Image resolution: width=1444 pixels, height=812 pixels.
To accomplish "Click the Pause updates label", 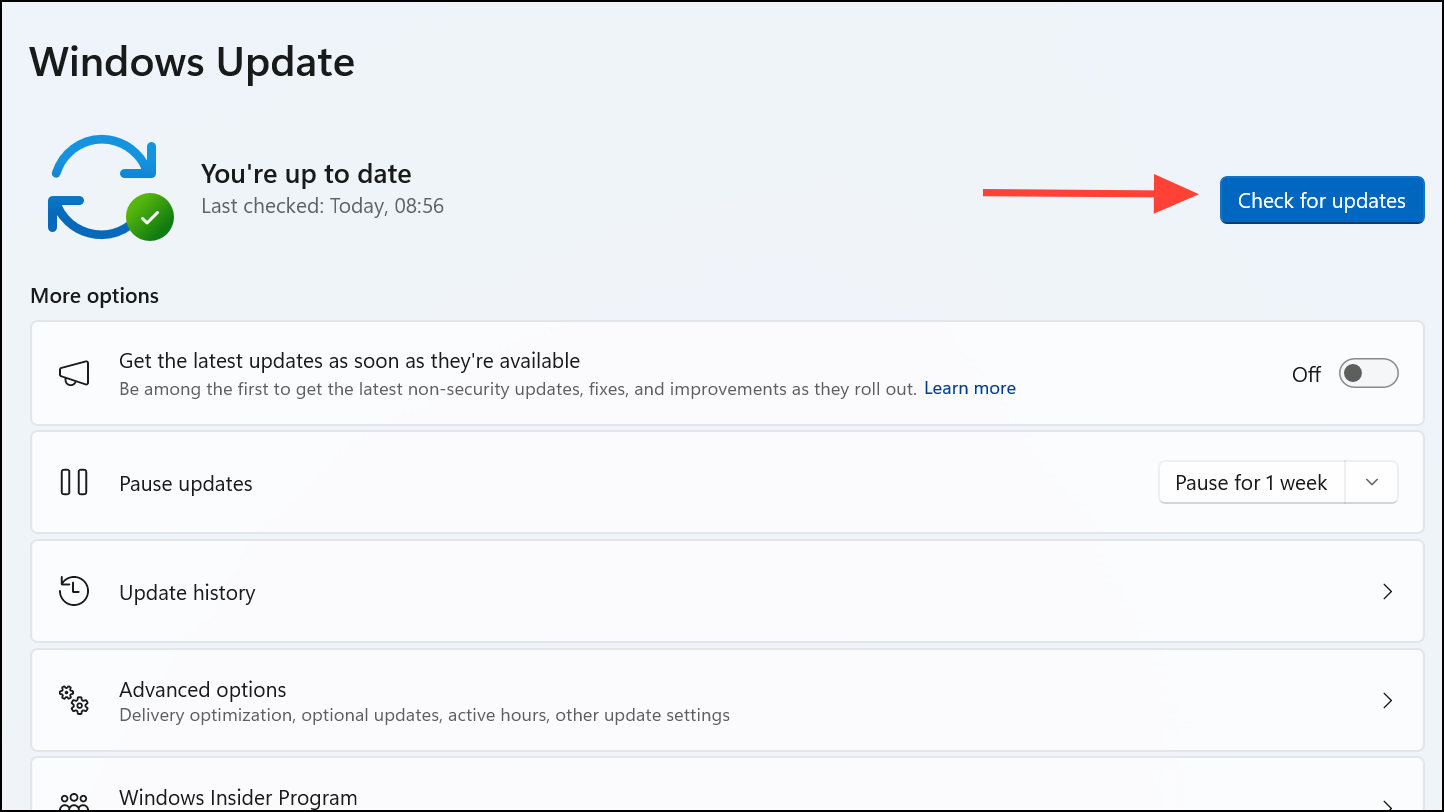I will point(185,483).
